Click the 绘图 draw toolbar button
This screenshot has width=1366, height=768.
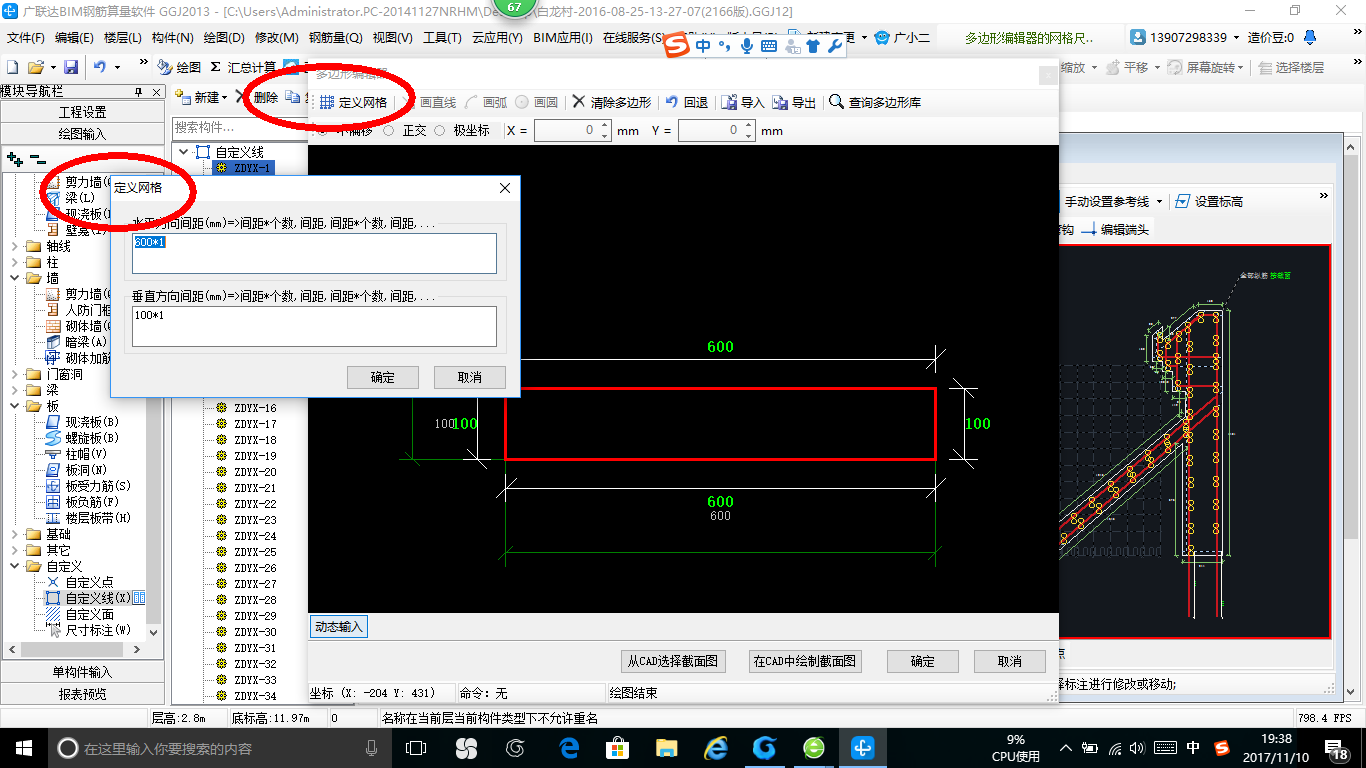(179, 67)
